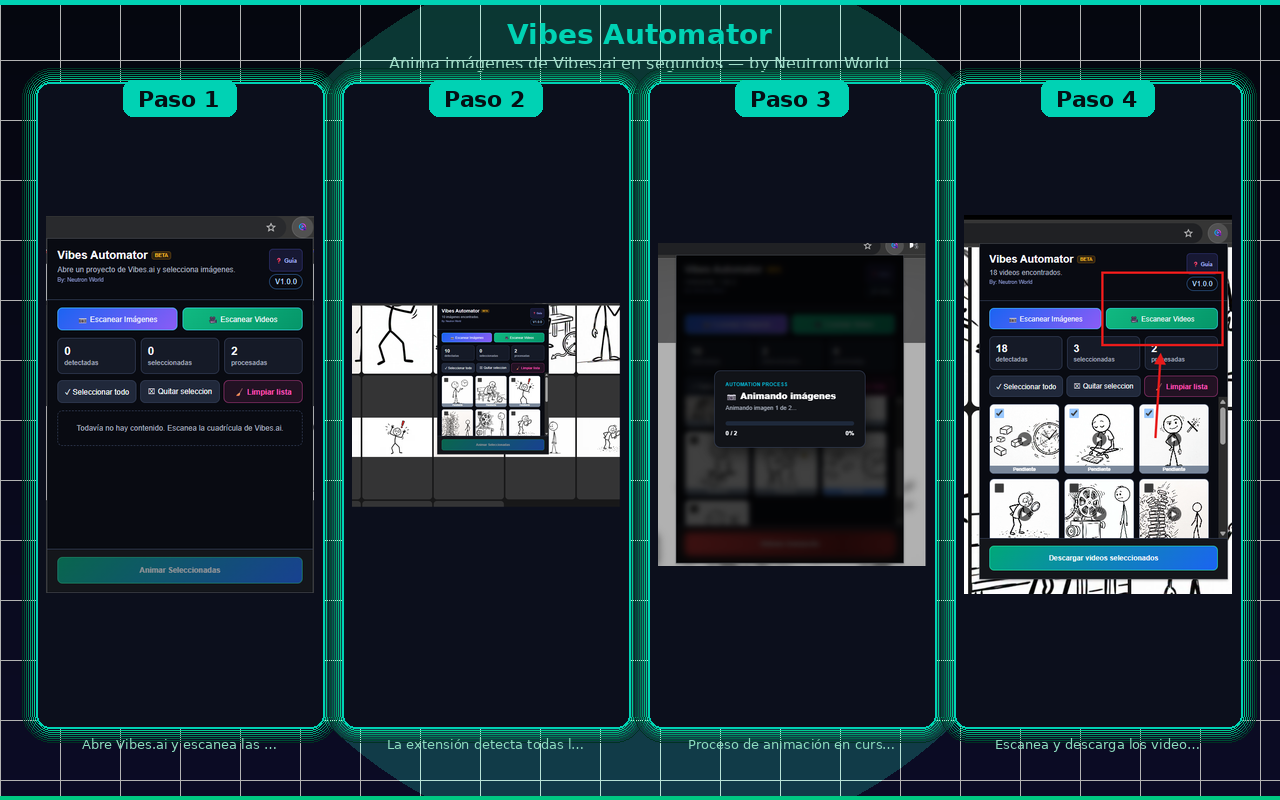Screen dimensions: 1280x800
Task: Click Escanear Videos in Paso 4
Action: tap(1162, 319)
